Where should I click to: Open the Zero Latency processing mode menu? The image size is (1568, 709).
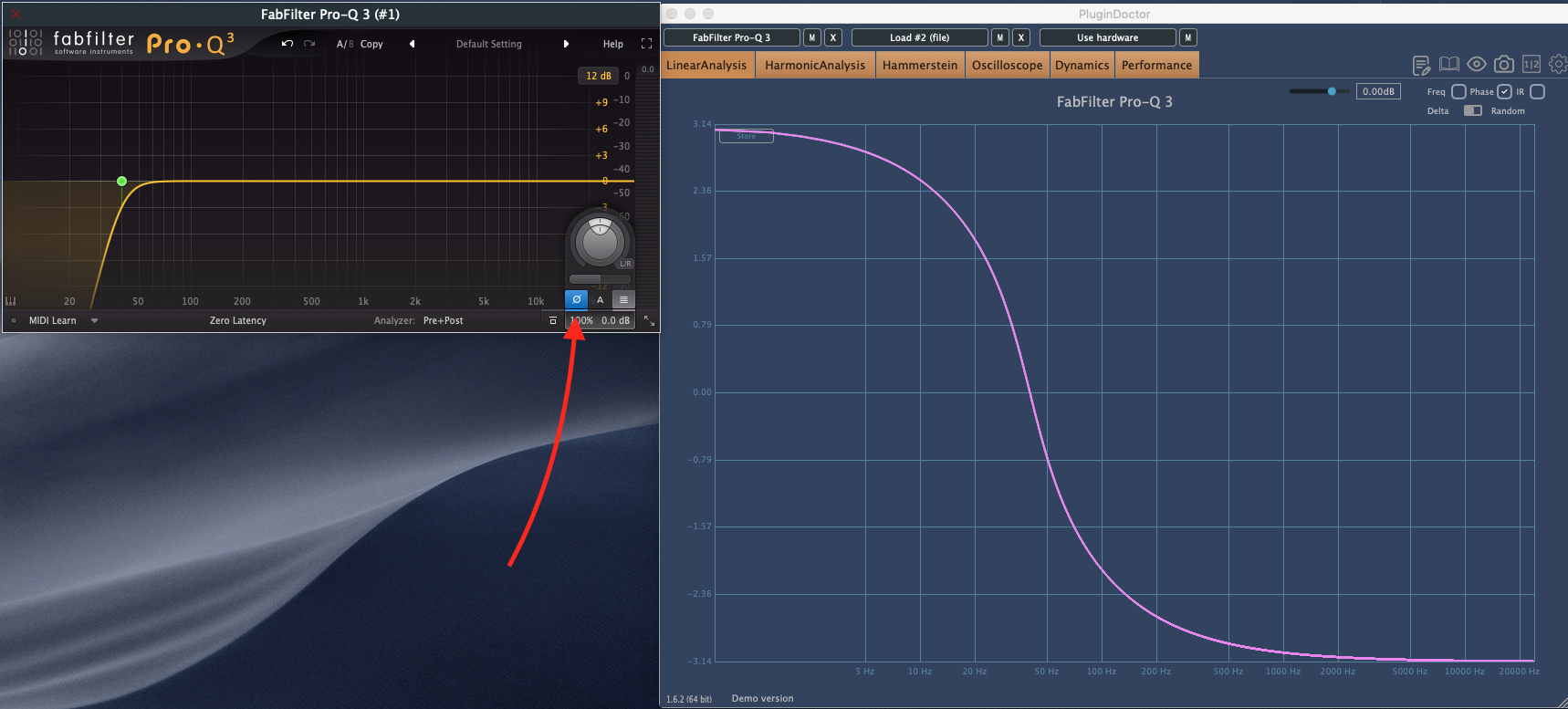point(238,320)
